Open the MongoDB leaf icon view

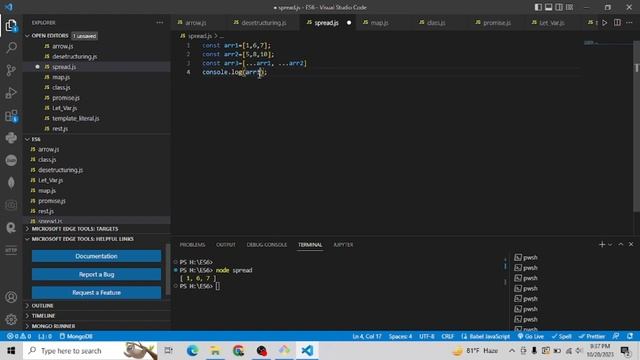[x=11, y=182]
